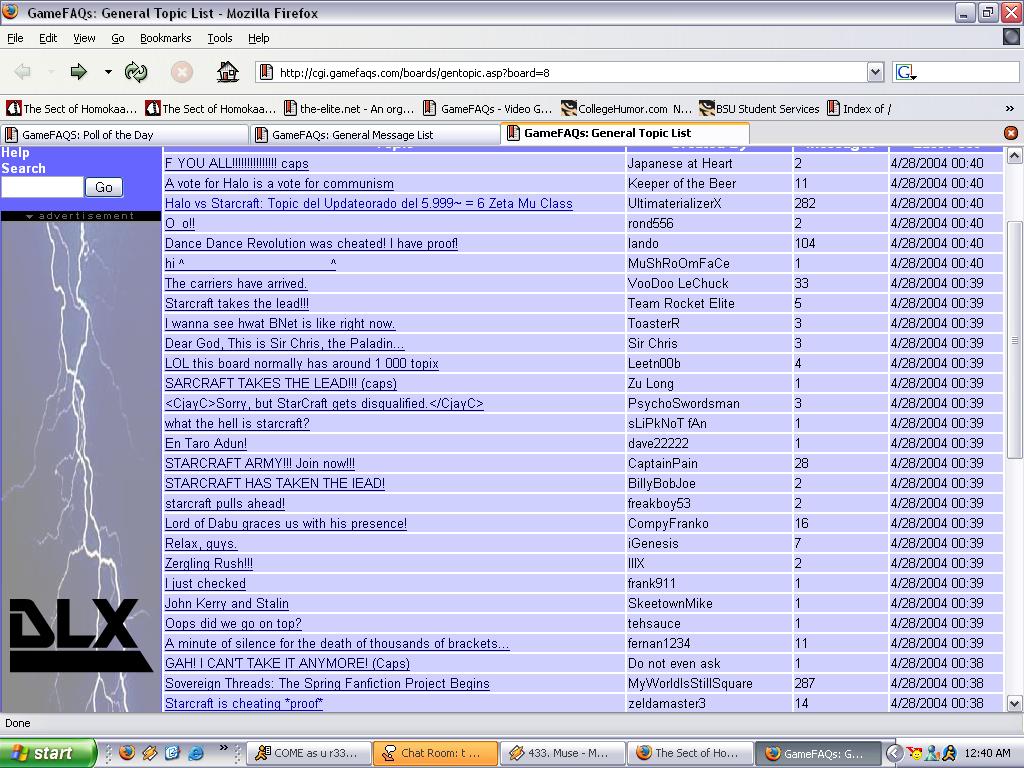Open topic 'A vote for Halo is a vote for communism'
The height and width of the screenshot is (768, 1024).
click(280, 184)
